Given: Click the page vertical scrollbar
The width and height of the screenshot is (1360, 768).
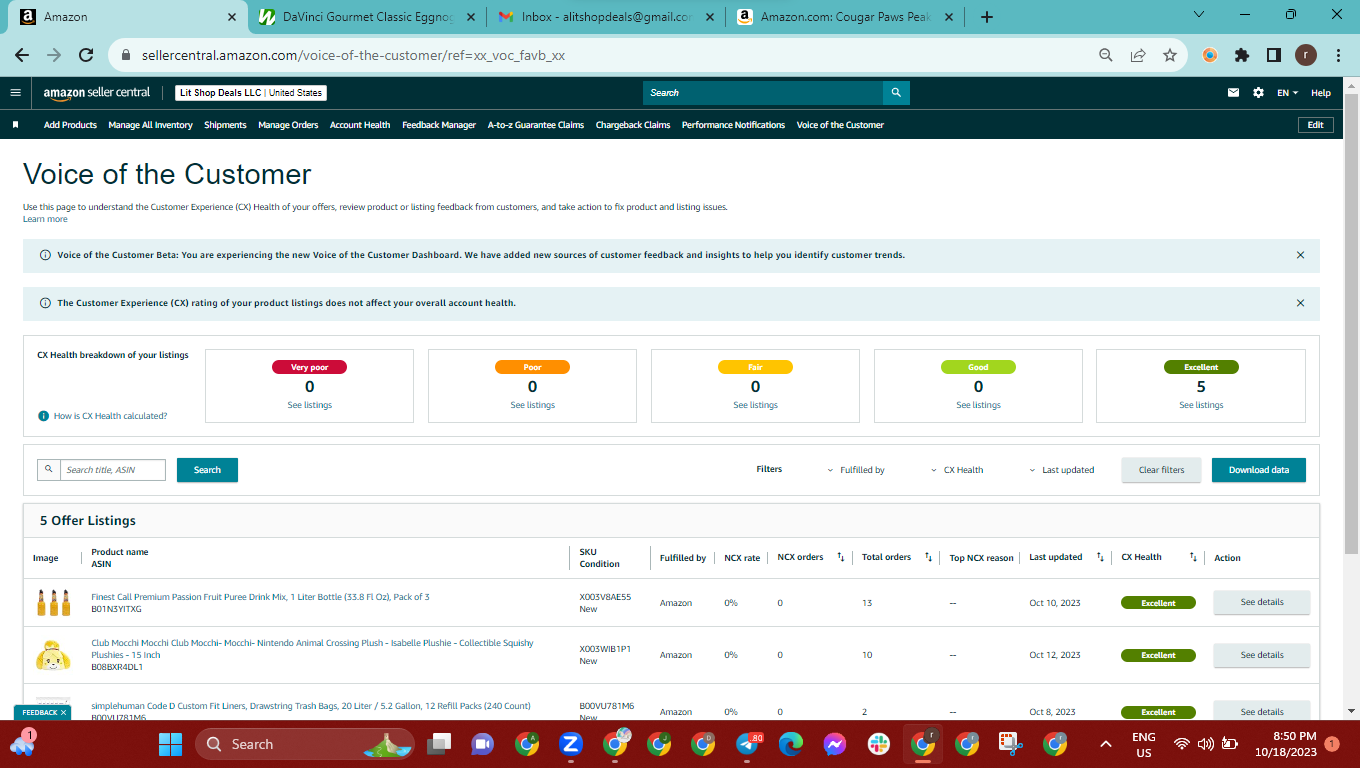Looking at the screenshot, I should (x=1351, y=323).
